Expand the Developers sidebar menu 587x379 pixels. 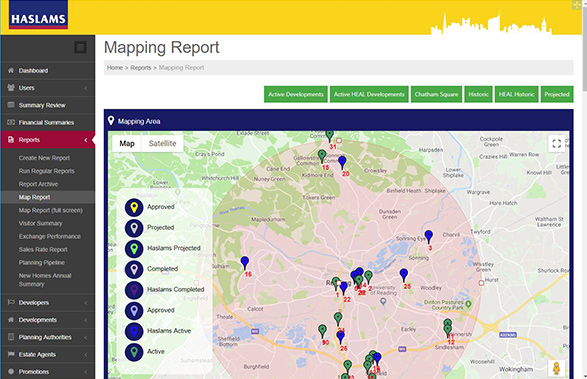48,303
